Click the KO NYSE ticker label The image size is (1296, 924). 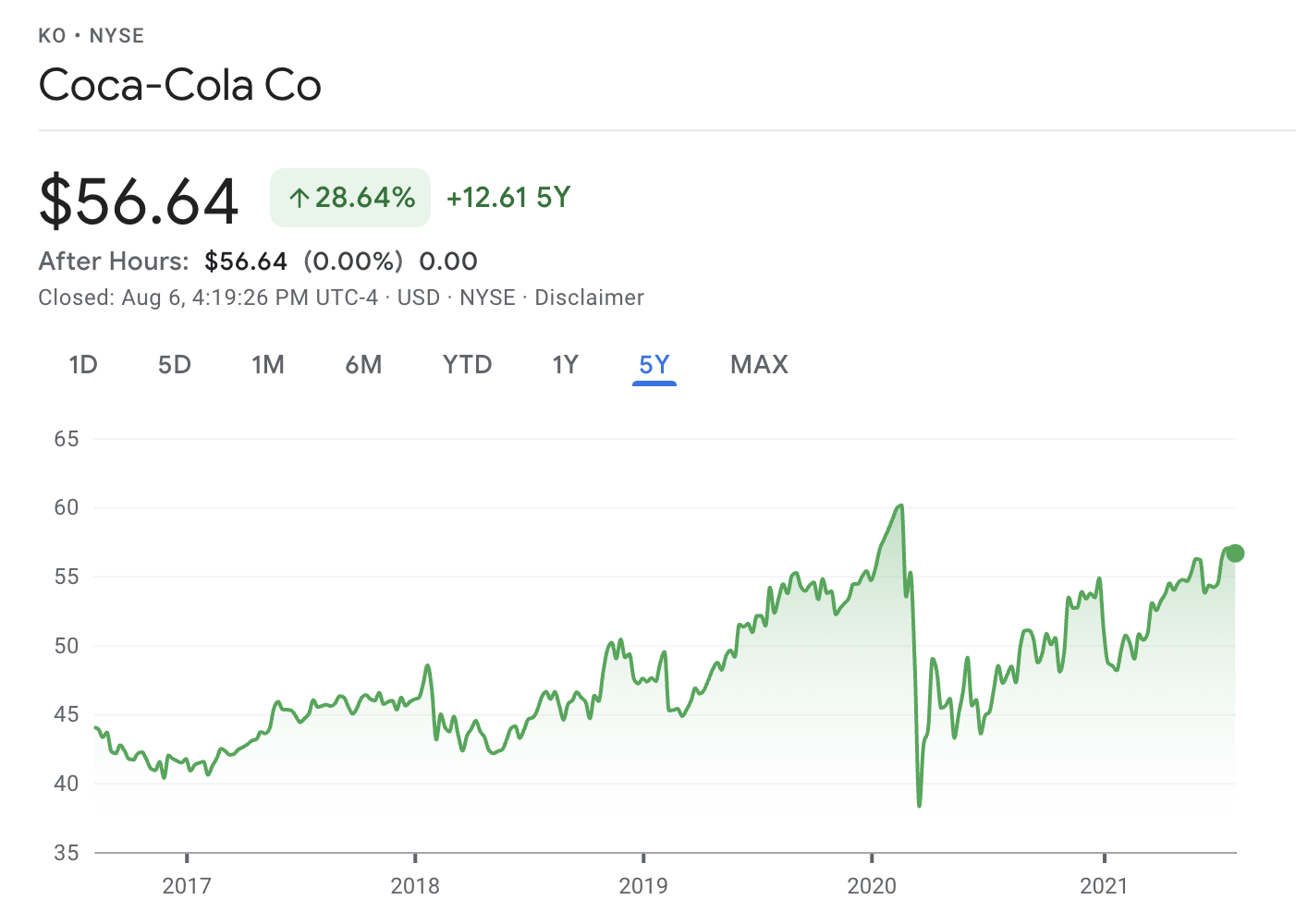[x=92, y=36]
